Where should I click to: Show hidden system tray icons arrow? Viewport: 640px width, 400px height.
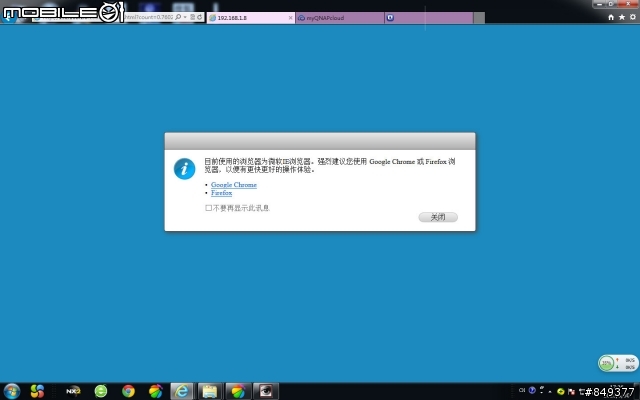click(x=550, y=391)
